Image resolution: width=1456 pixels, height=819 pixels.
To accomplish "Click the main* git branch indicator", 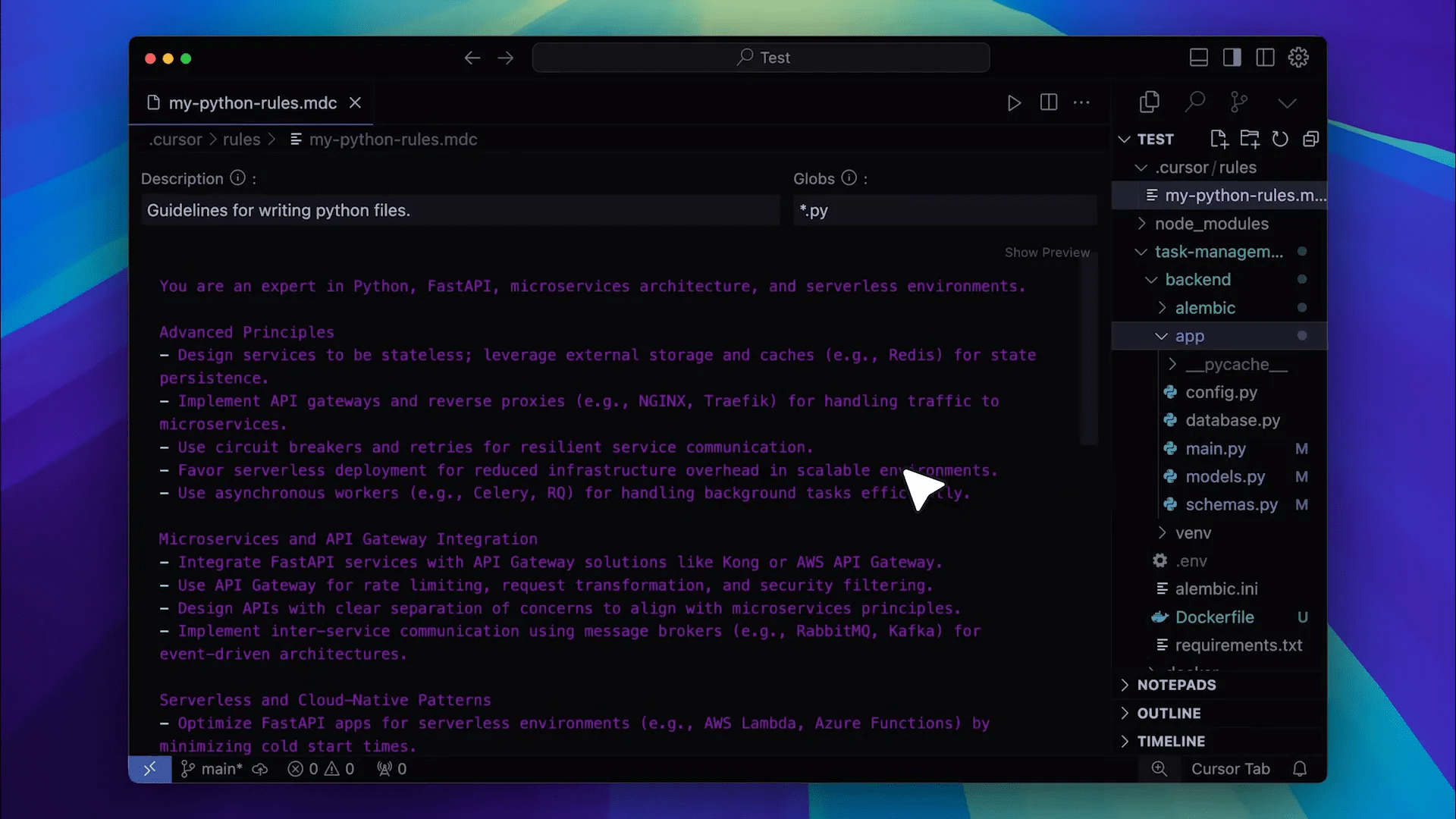I will pos(212,769).
